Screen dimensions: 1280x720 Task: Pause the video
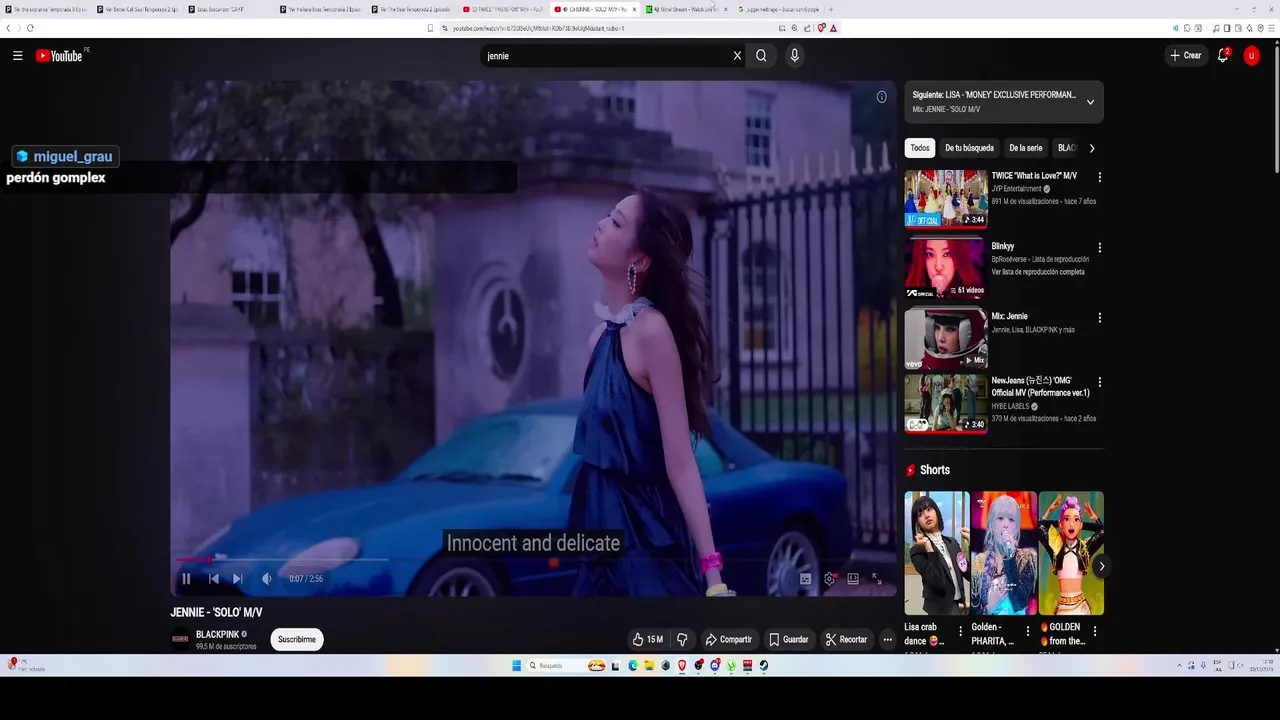pos(186,579)
